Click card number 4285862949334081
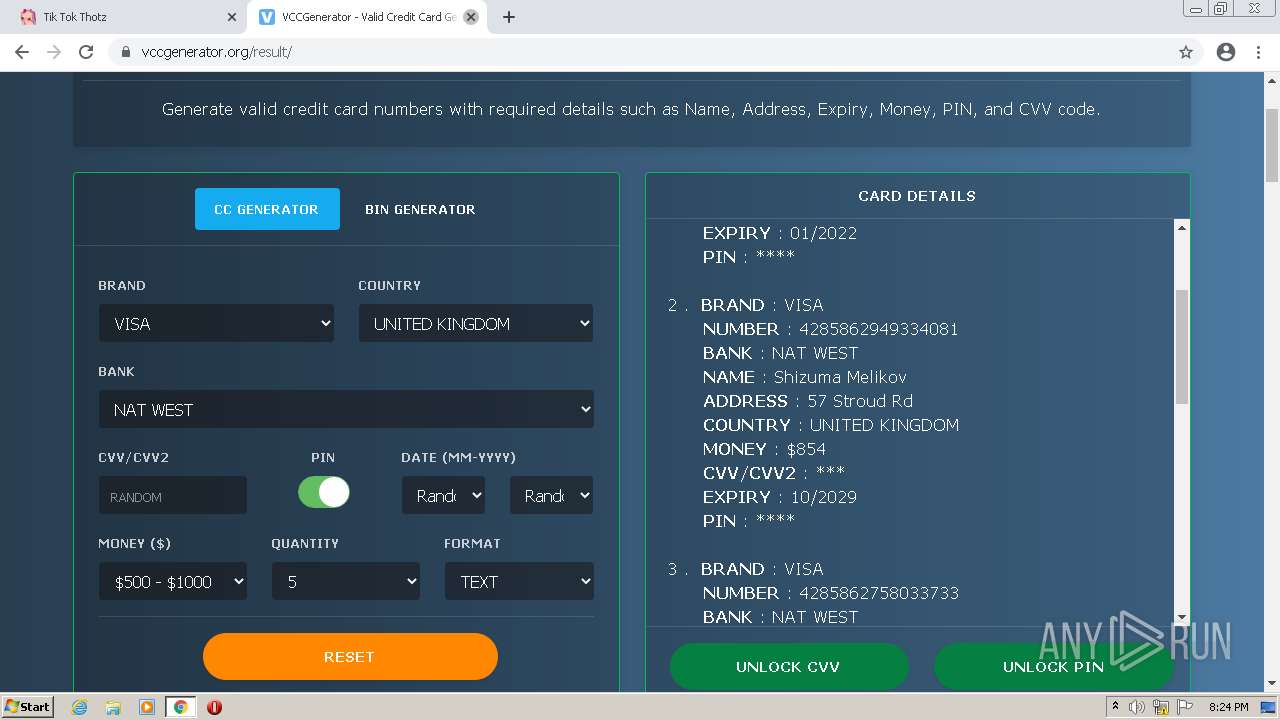The image size is (1280, 720). coord(878,329)
